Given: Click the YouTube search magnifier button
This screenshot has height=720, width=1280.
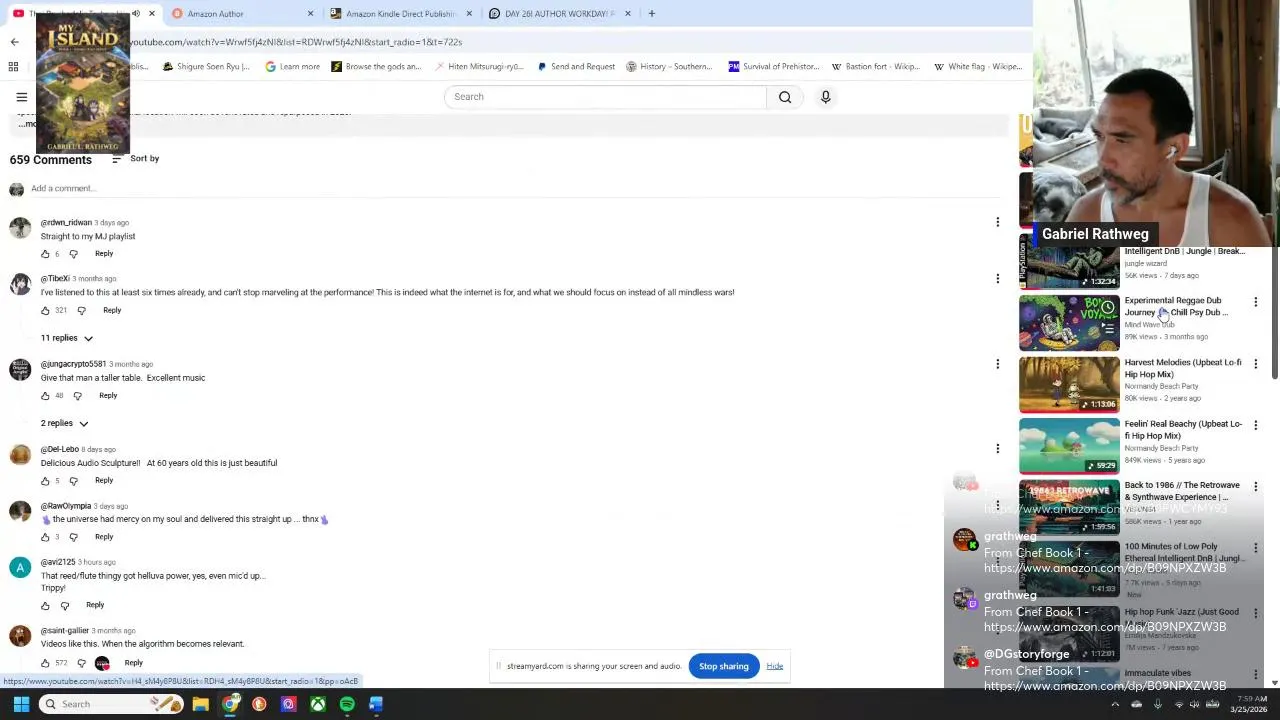Looking at the screenshot, I should [785, 97].
